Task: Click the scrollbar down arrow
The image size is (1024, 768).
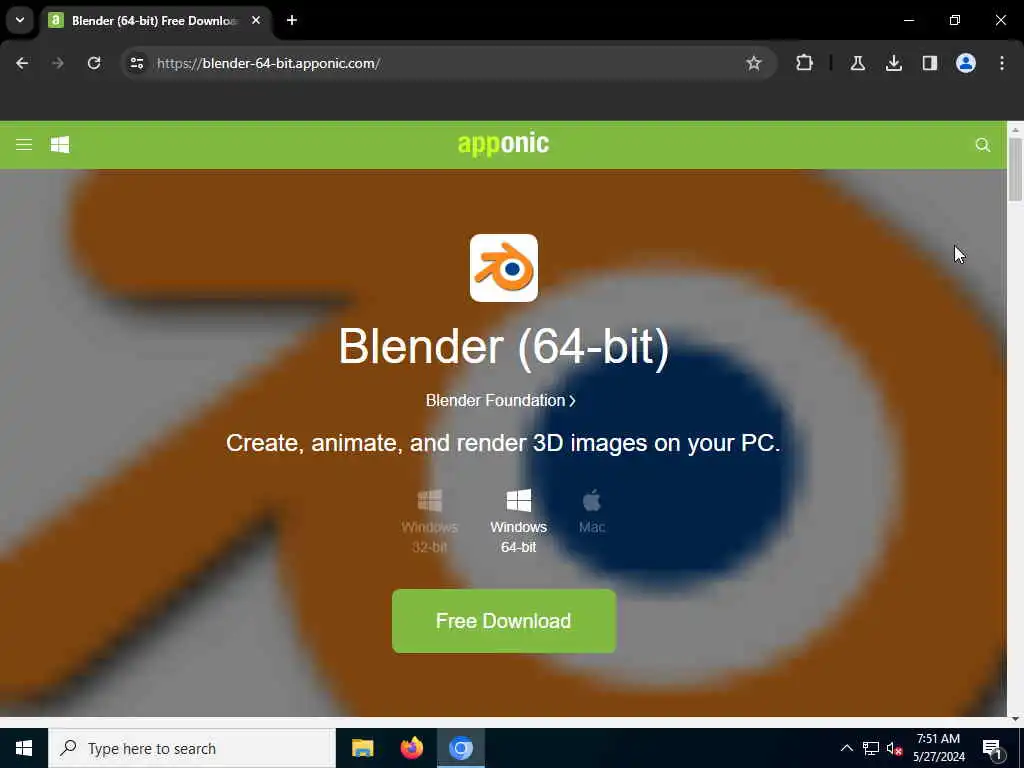Action: [x=1015, y=718]
